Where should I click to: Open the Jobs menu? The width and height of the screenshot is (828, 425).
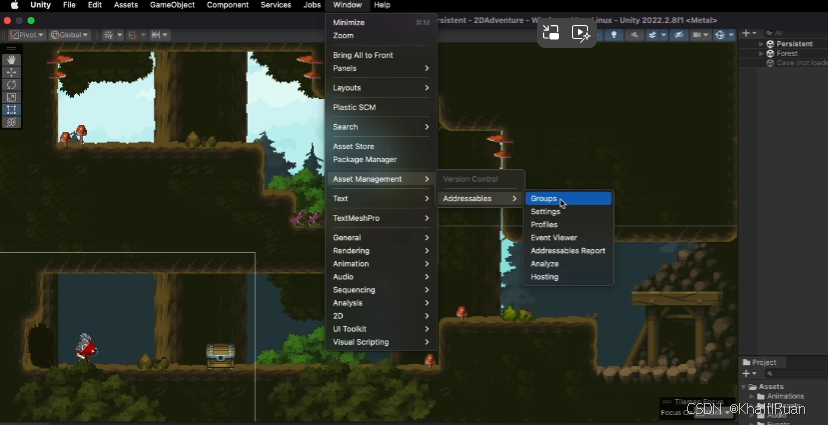click(x=312, y=5)
